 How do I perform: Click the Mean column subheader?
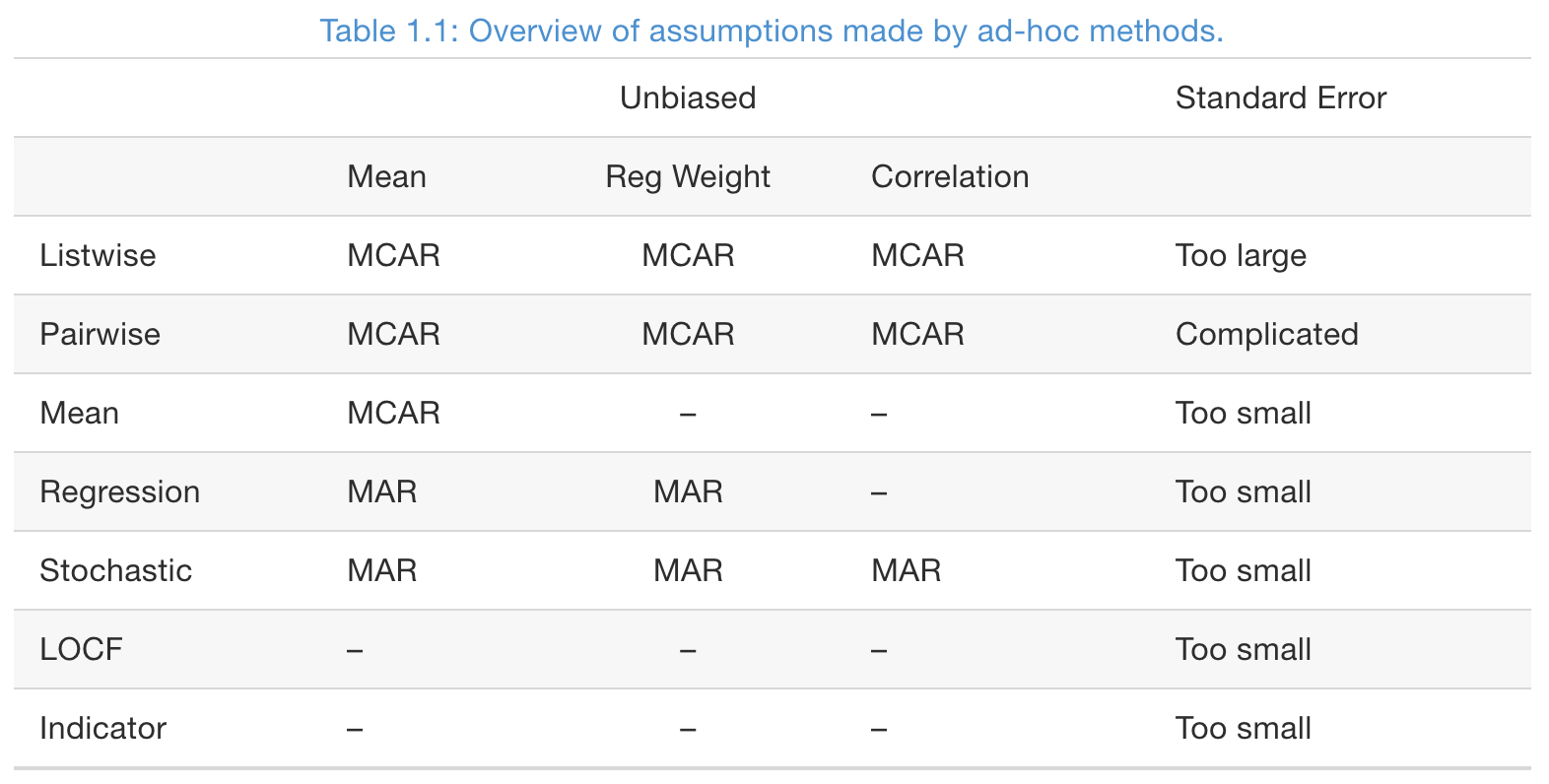click(387, 176)
